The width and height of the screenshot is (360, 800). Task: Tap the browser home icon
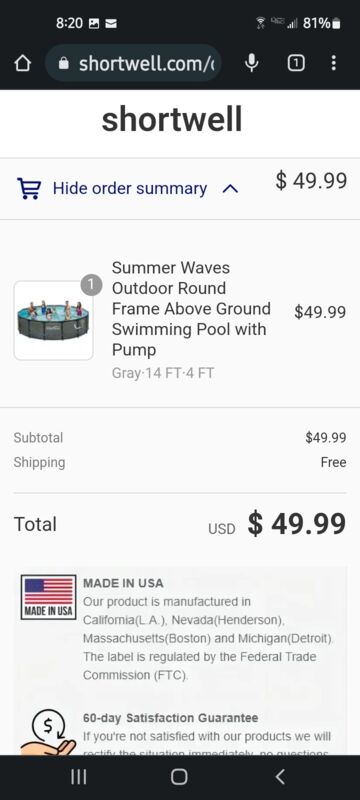pyautogui.click(x=22, y=63)
